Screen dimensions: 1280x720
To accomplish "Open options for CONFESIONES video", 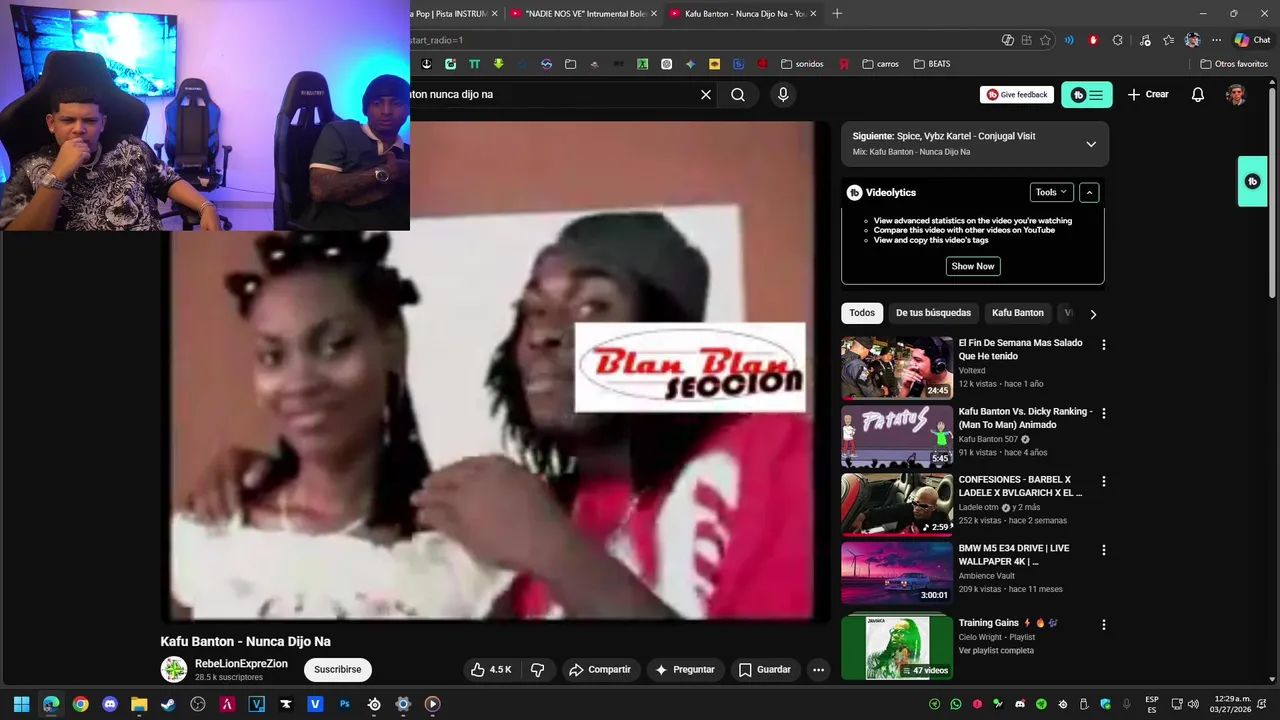I will [x=1104, y=481].
